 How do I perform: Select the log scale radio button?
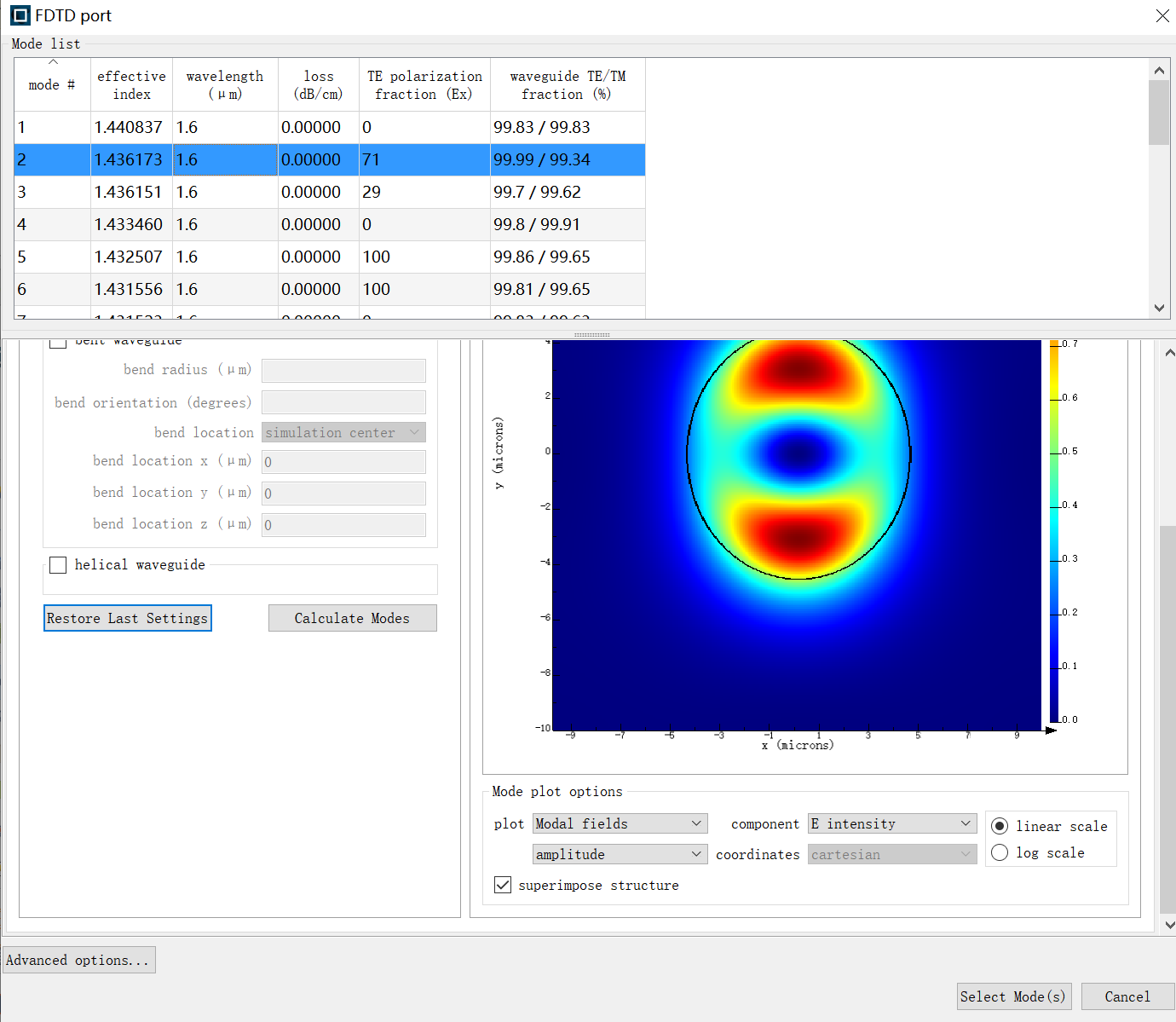click(x=1000, y=852)
